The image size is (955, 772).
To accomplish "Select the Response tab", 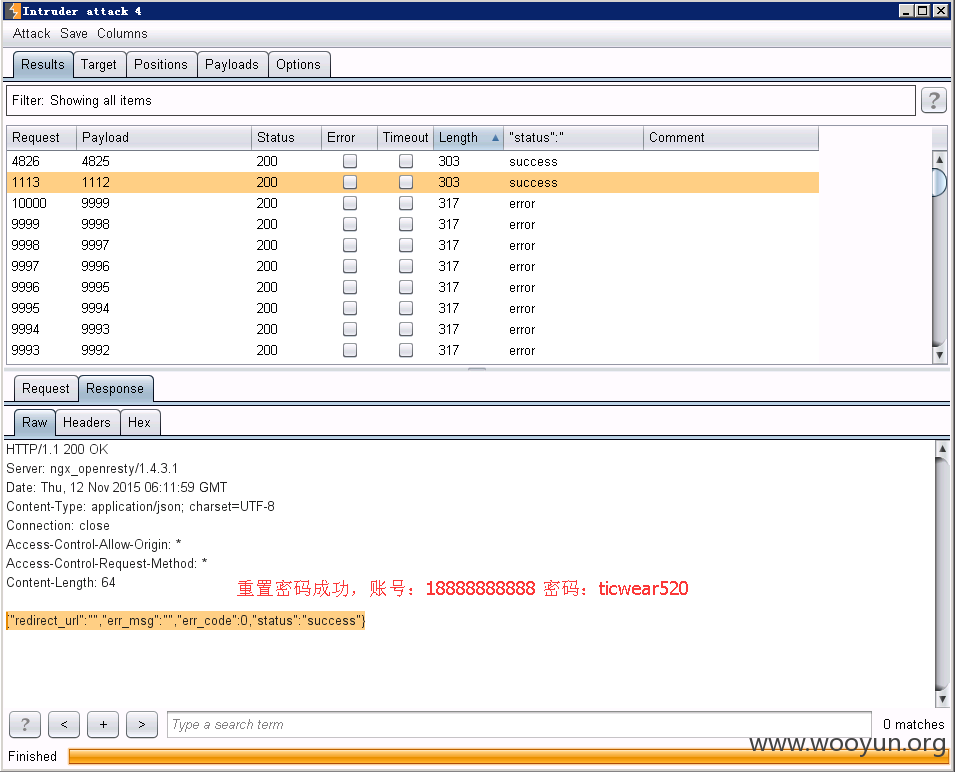I will coord(115,388).
